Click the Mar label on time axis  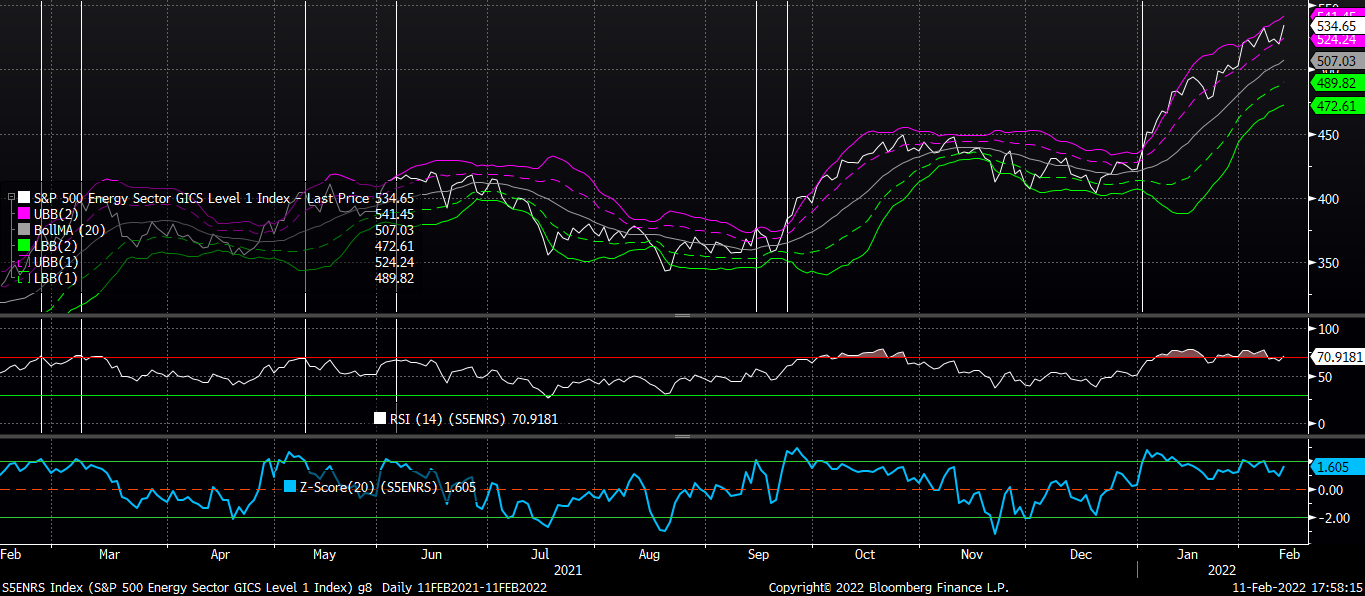110,554
